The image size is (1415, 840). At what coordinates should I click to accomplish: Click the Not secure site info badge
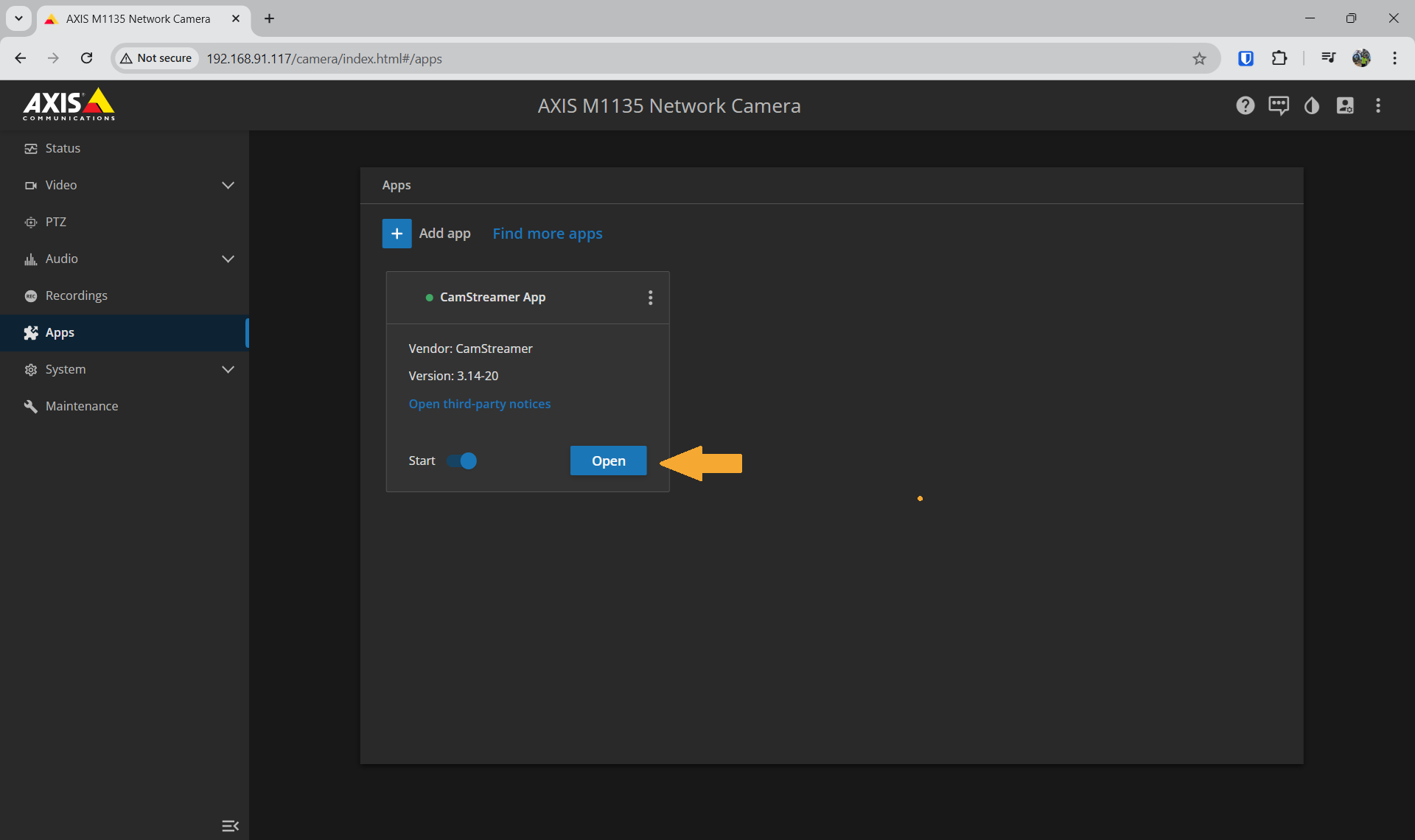[156, 58]
